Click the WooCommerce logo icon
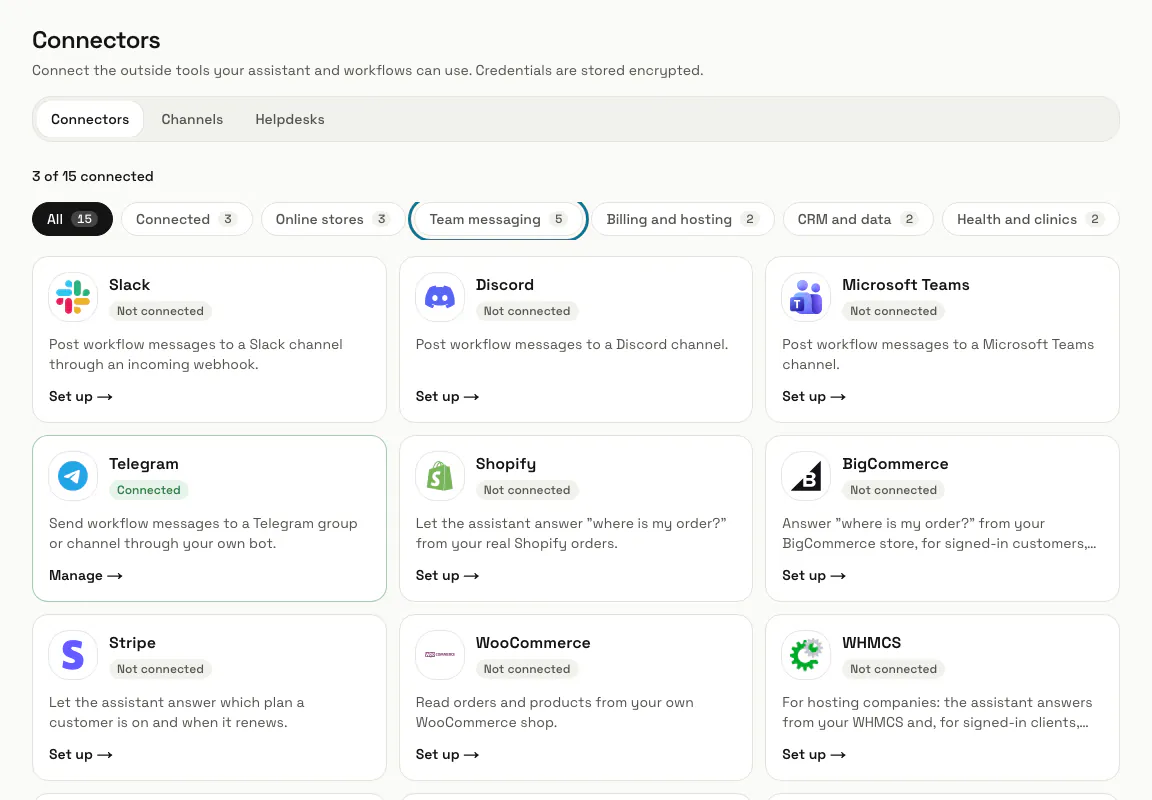 coord(439,655)
